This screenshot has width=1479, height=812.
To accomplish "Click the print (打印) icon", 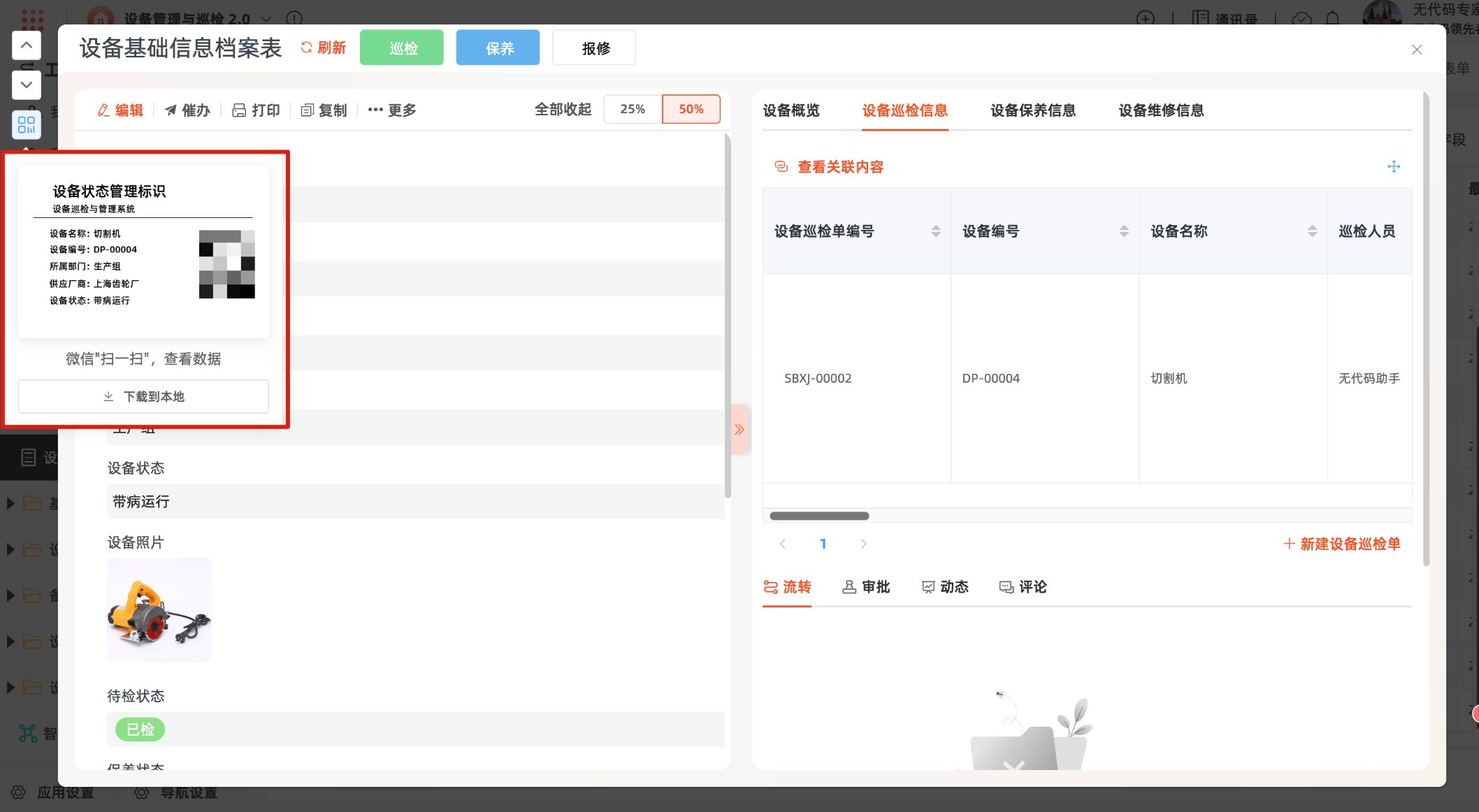I will click(239, 110).
